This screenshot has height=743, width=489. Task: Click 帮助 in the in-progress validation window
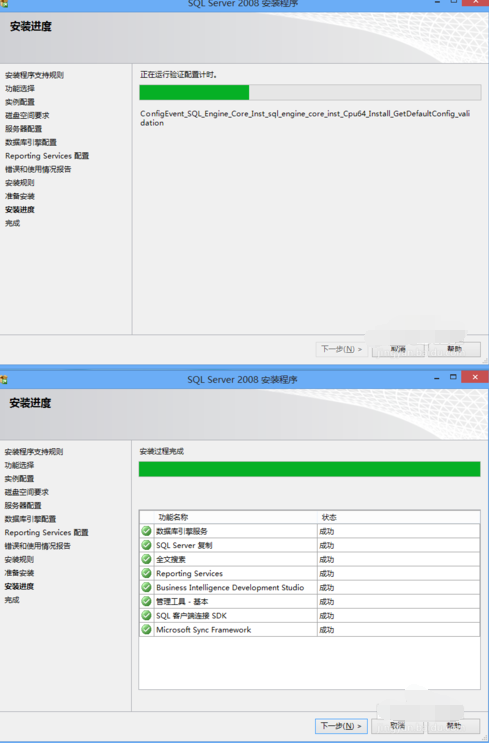tap(454, 349)
